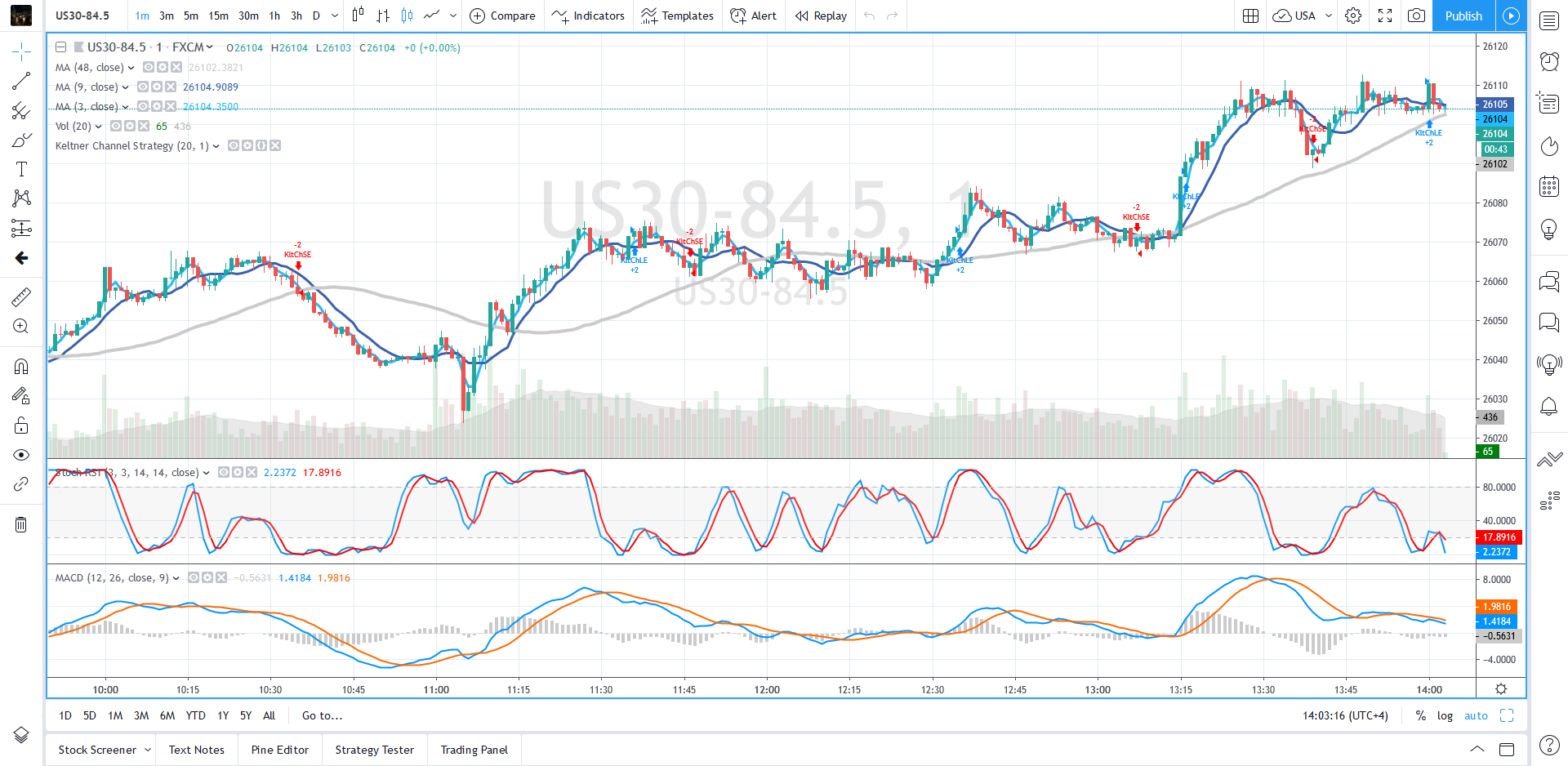
Task: Open the notifications bell panel
Action: 1549,406
